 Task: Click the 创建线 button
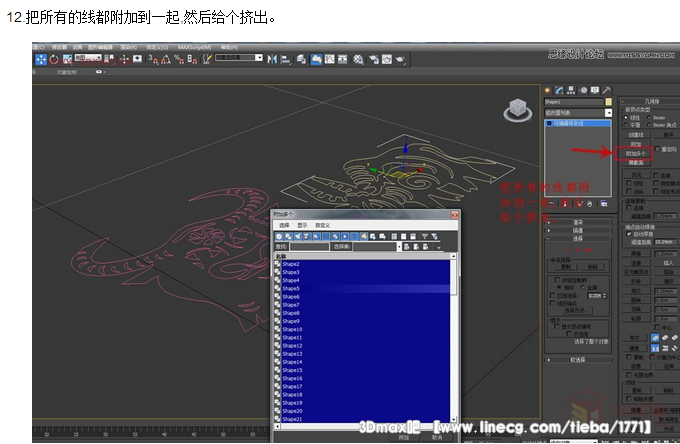(636, 135)
